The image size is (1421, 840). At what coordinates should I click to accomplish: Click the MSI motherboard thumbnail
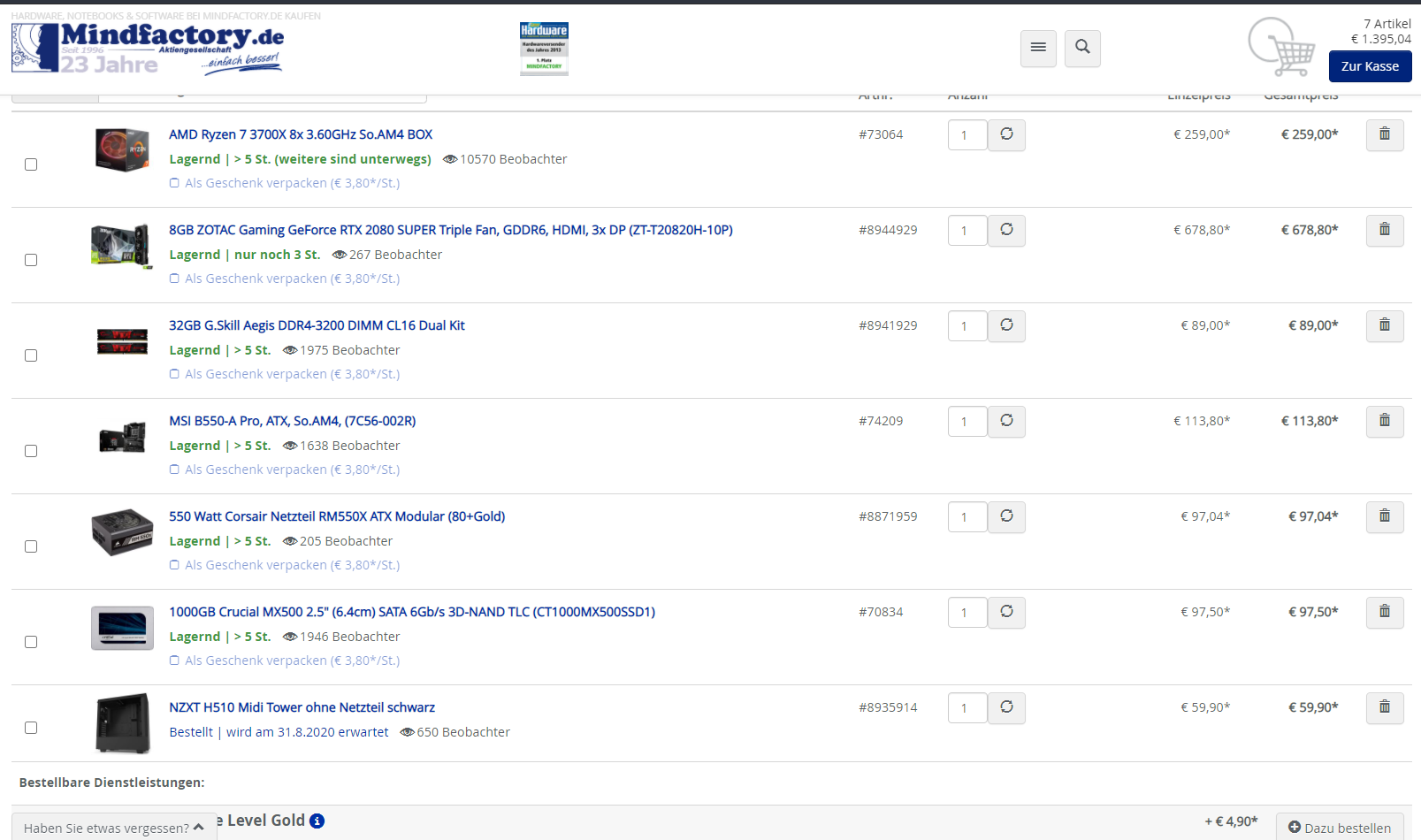(x=122, y=437)
